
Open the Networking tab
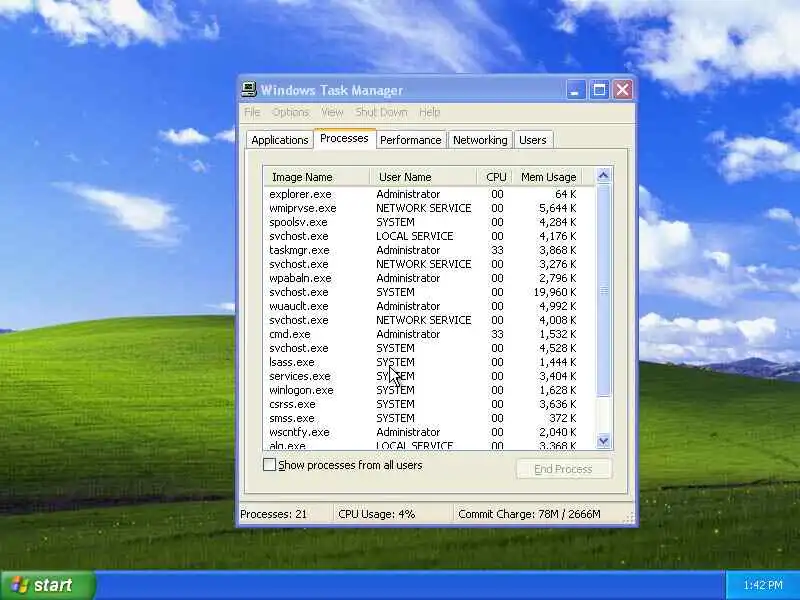480,140
